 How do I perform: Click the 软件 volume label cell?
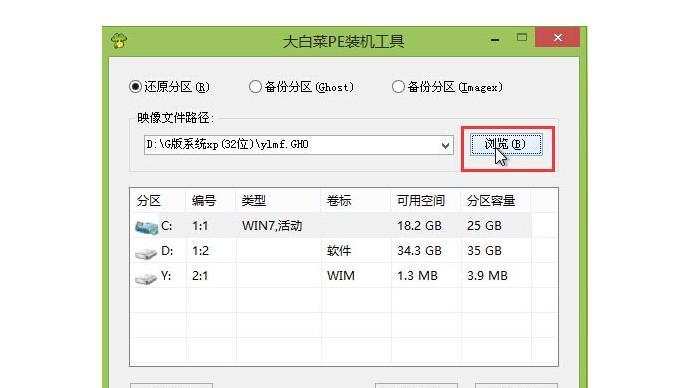(339, 251)
